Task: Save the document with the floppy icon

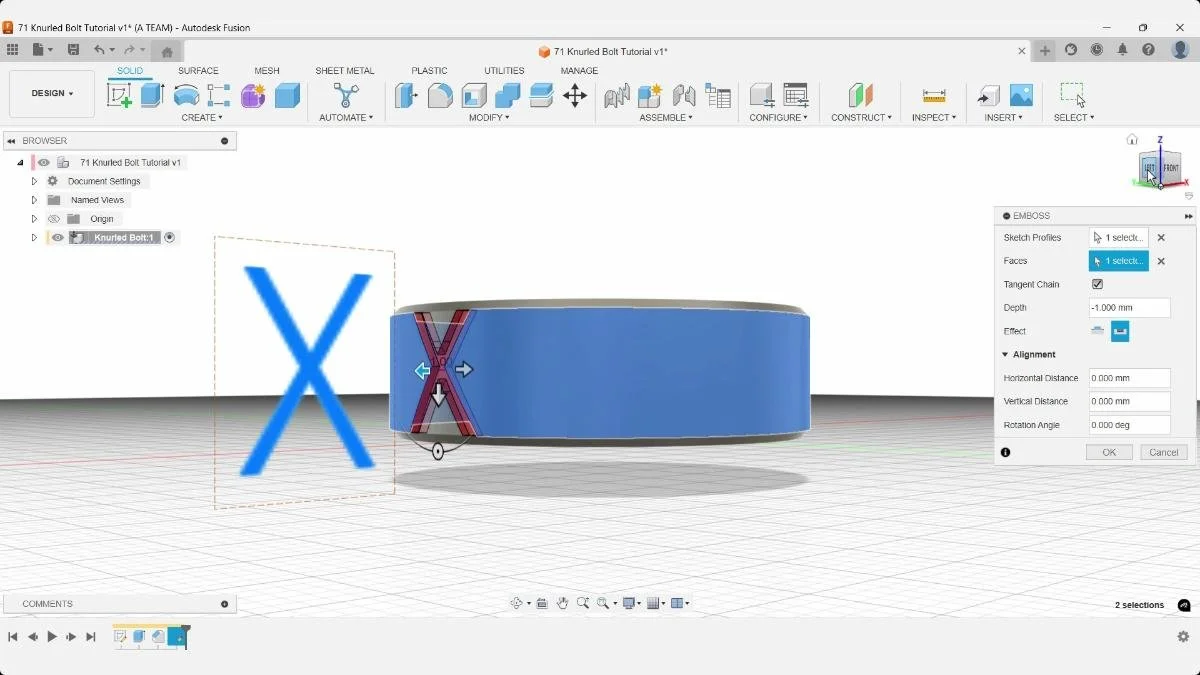Action: 73,50
